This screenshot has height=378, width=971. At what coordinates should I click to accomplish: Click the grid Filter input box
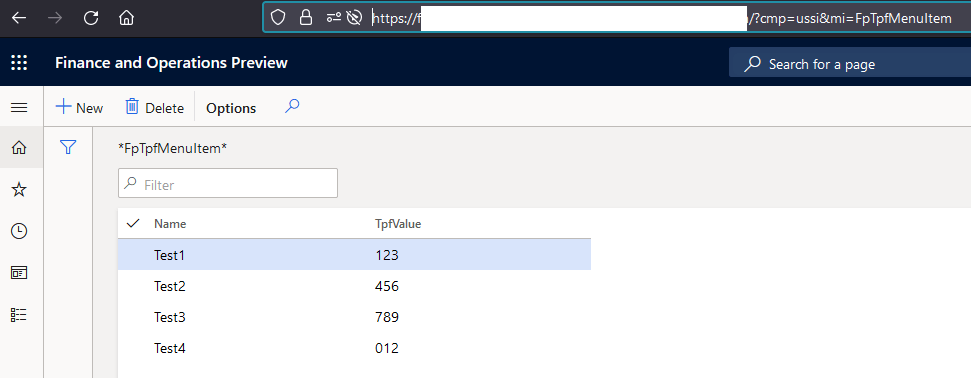pyautogui.click(x=228, y=183)
